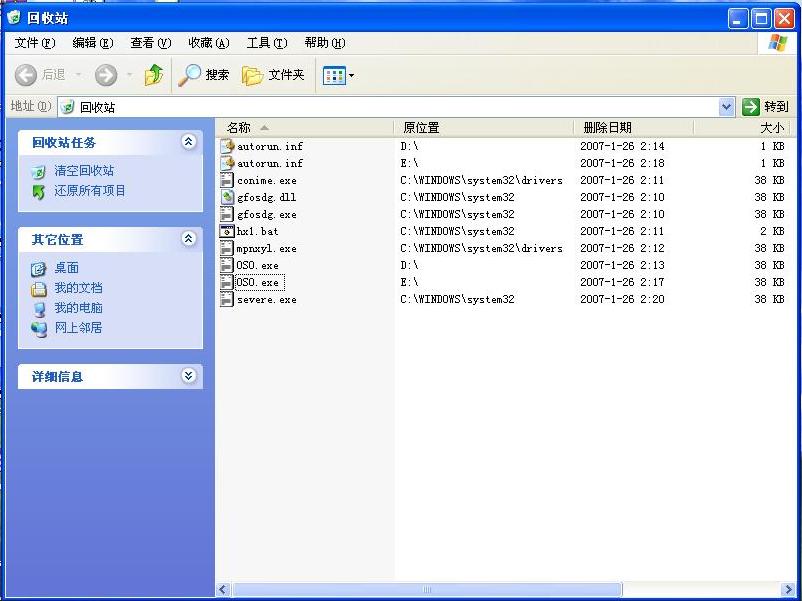This screenshot has width=802, height=601.
Task: Click the hx1.bat file icon
Action: tap(227, 231)
